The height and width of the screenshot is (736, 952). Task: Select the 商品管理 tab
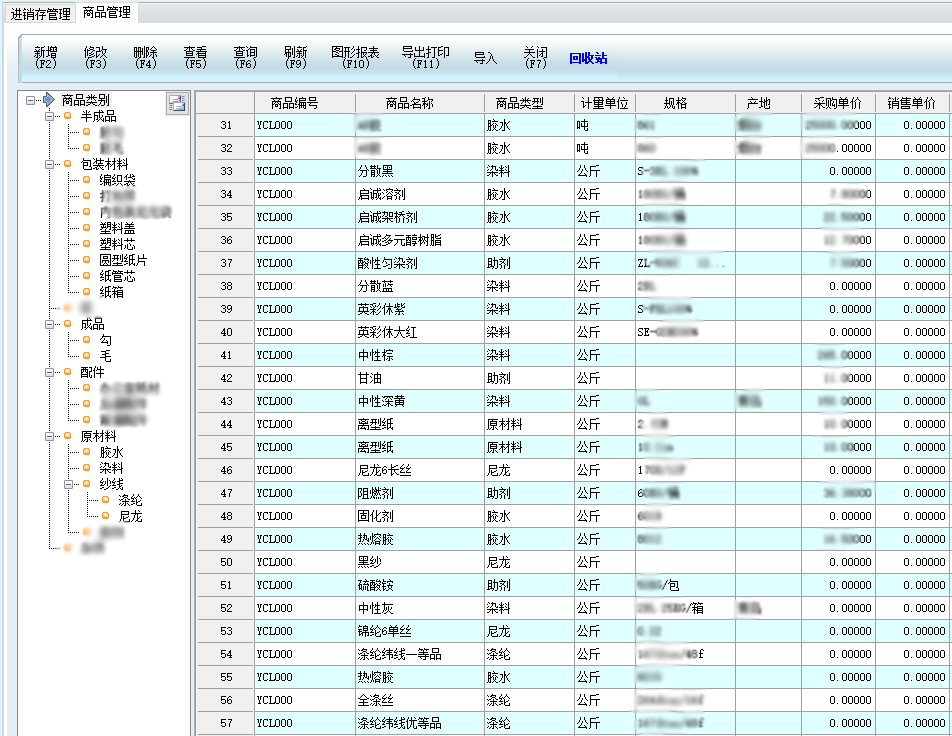[107, 13]
